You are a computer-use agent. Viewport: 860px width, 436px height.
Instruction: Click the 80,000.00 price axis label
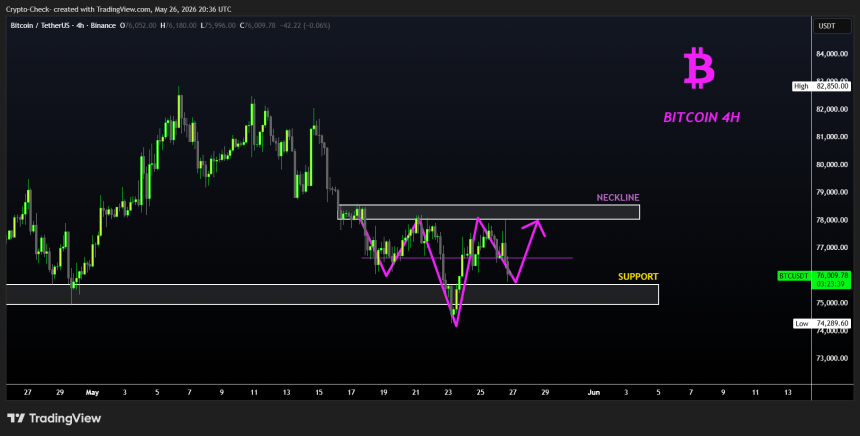pos(831,165)
